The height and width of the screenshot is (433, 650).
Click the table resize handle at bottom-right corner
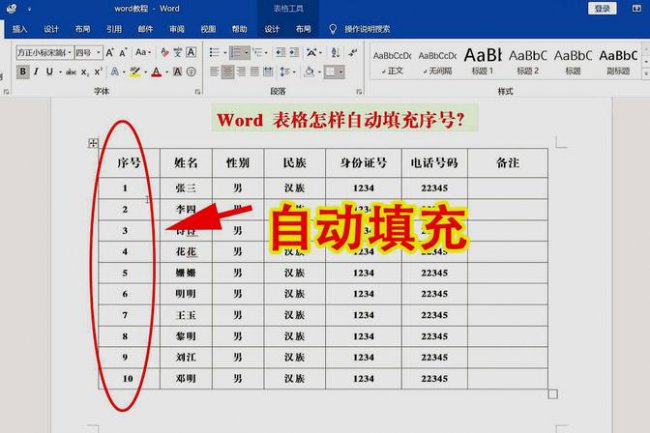[x=553, y=394]
